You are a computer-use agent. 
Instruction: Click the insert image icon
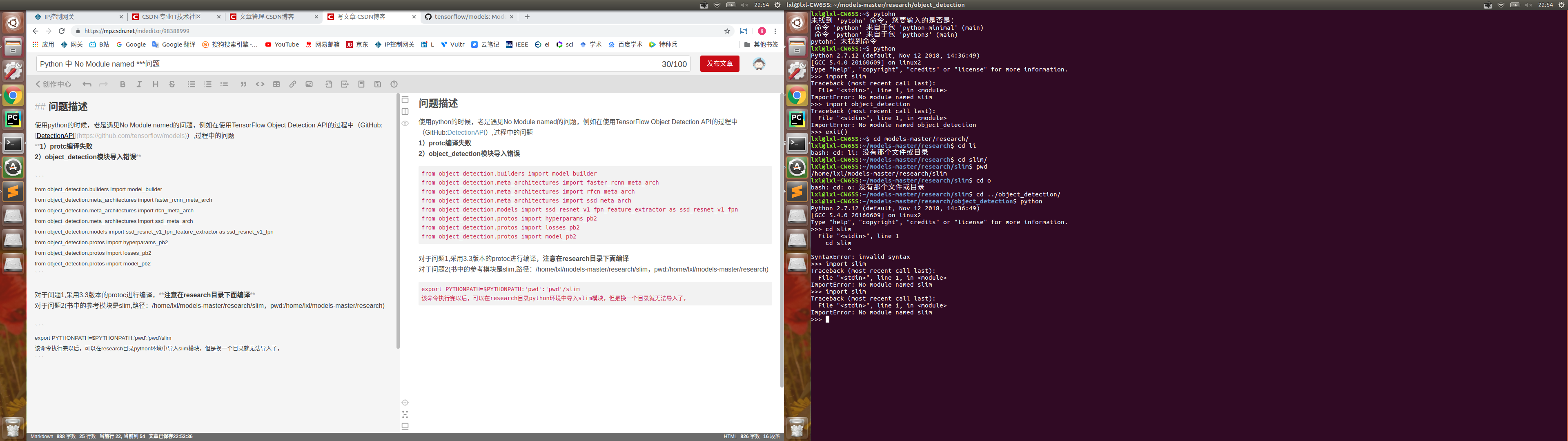tap(309, 84)
